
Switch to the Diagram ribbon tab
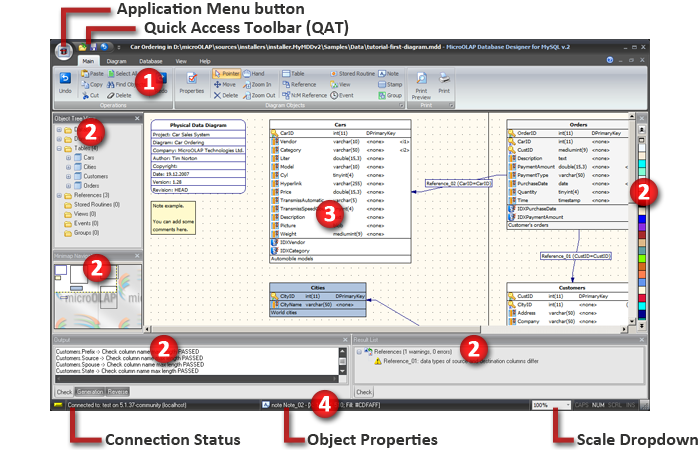117,61
